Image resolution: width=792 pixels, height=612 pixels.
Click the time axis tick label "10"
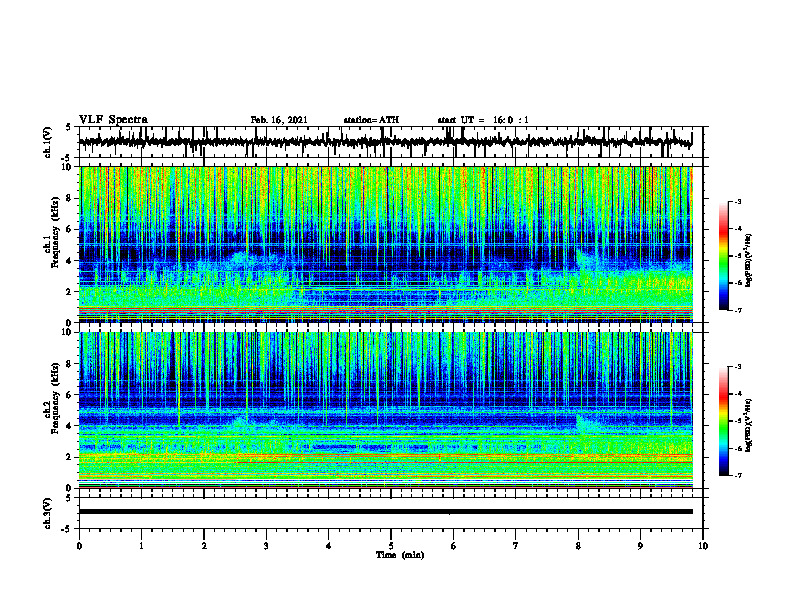tap(703, 546)
